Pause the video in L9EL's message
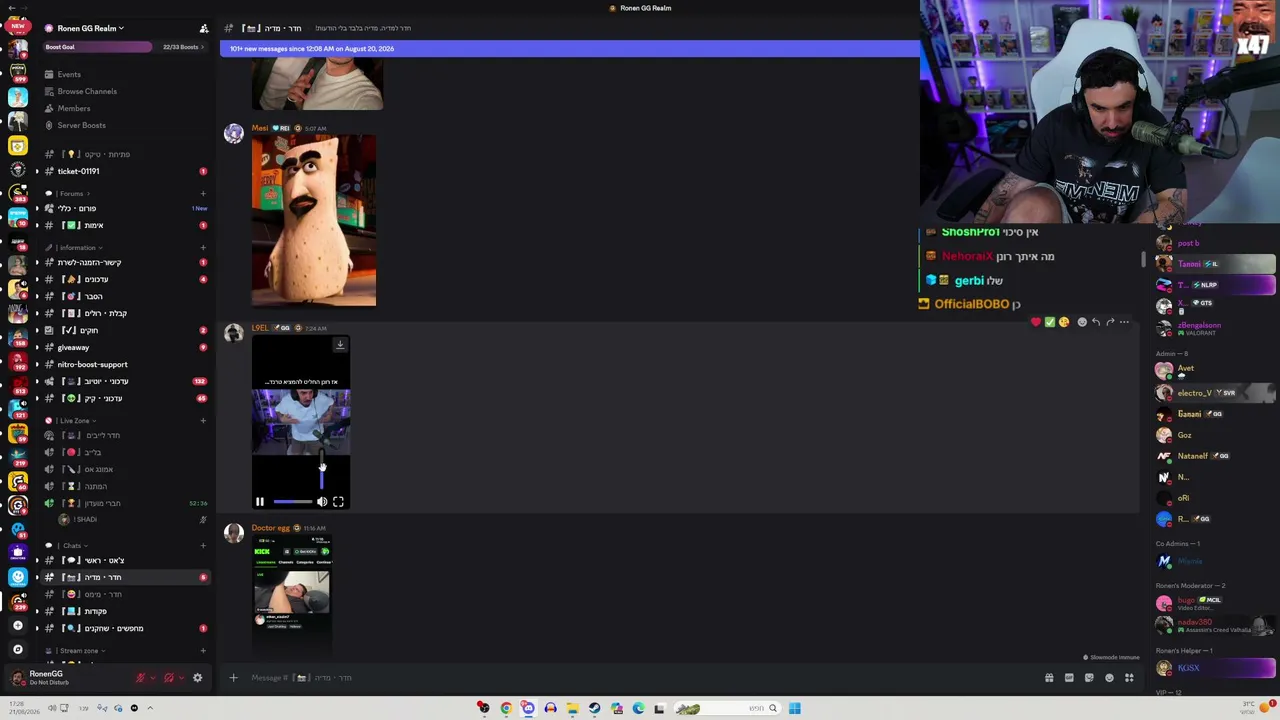The width and height of the screenshot is (1280, 720). coord(260,502)
